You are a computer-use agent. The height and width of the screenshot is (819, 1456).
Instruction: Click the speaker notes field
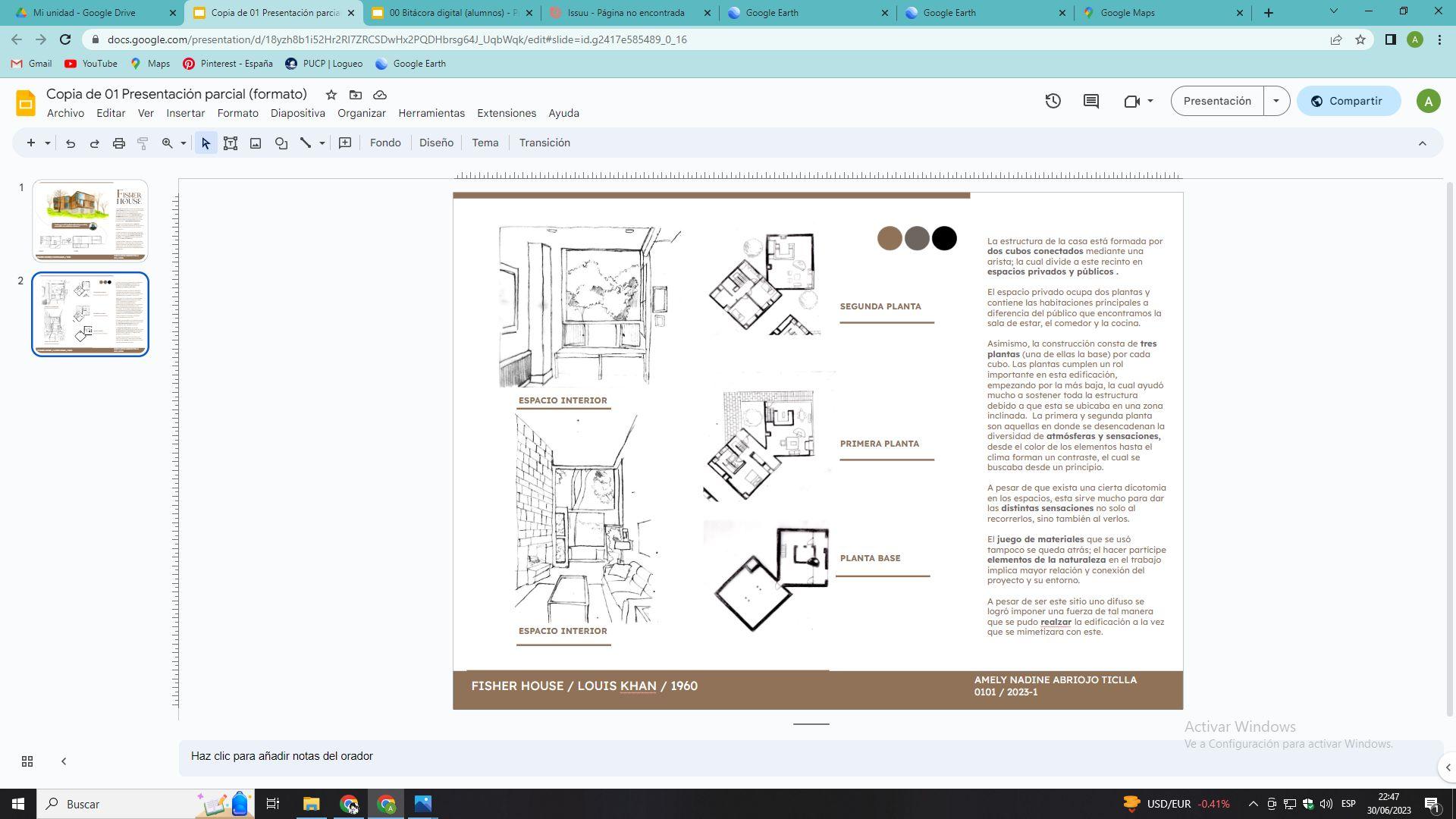coord(811,757)
